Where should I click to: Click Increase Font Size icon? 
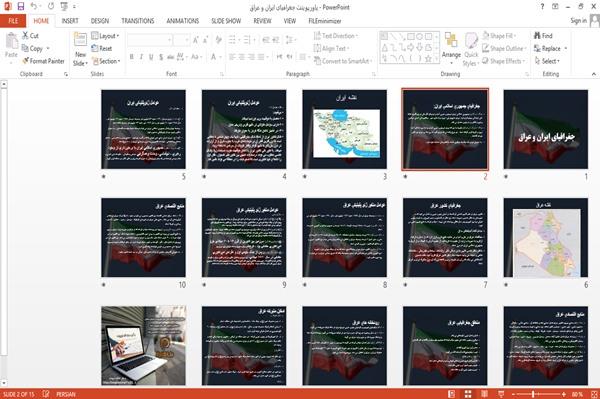point(196,40)
